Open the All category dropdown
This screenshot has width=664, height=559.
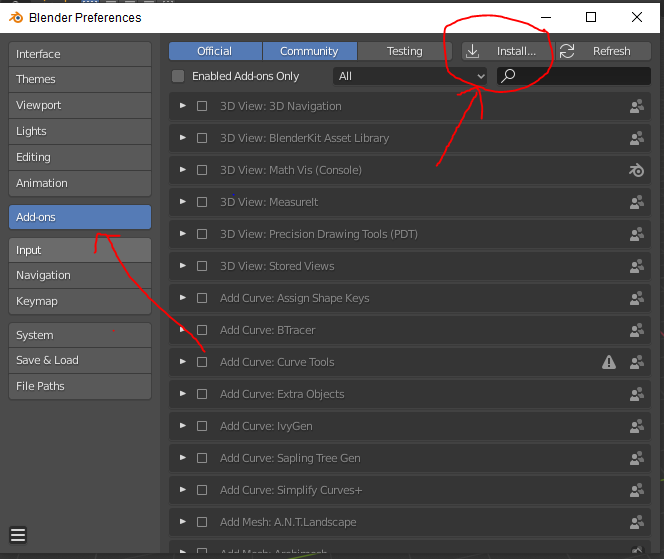[410, 76]
